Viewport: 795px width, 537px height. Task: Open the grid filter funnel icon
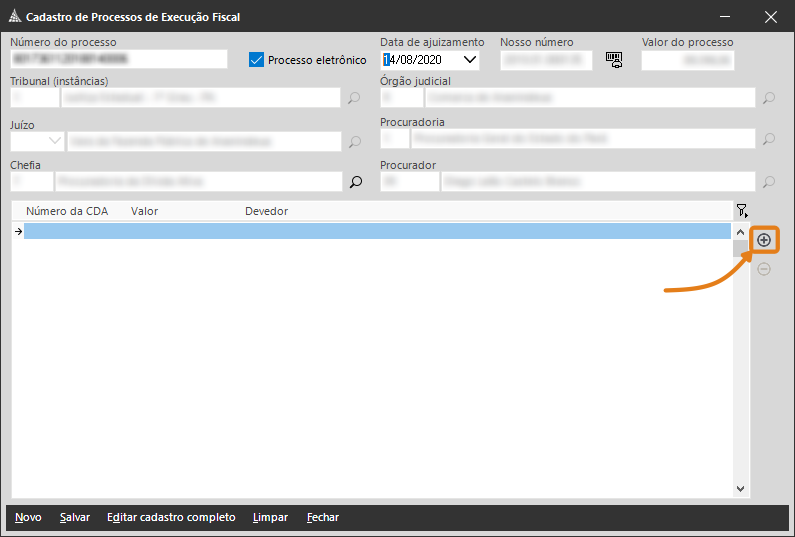pos(741,210)
